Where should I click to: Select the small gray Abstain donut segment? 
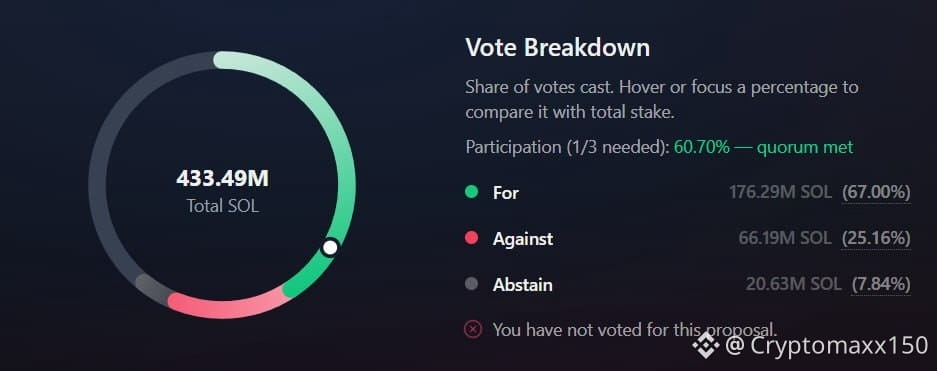[x=153, y=288]
